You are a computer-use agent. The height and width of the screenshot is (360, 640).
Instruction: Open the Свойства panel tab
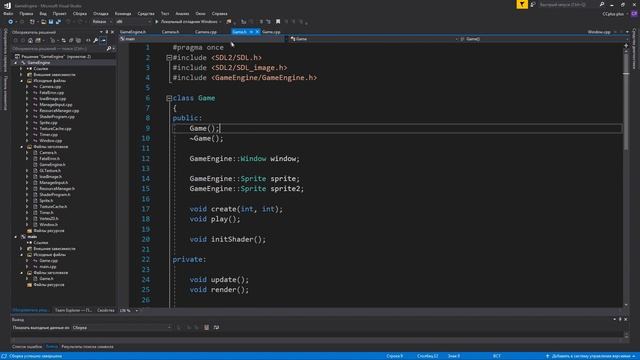106,311
